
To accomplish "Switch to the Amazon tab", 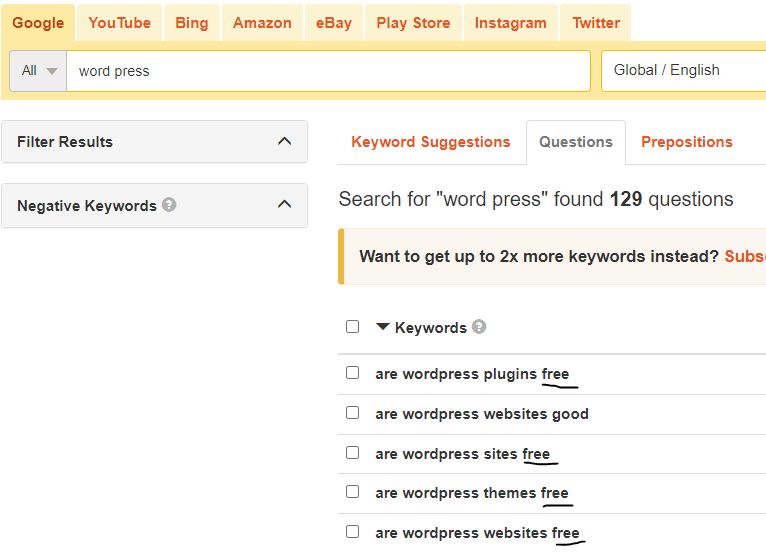I will pyautogui.click(x=262, y=23).
